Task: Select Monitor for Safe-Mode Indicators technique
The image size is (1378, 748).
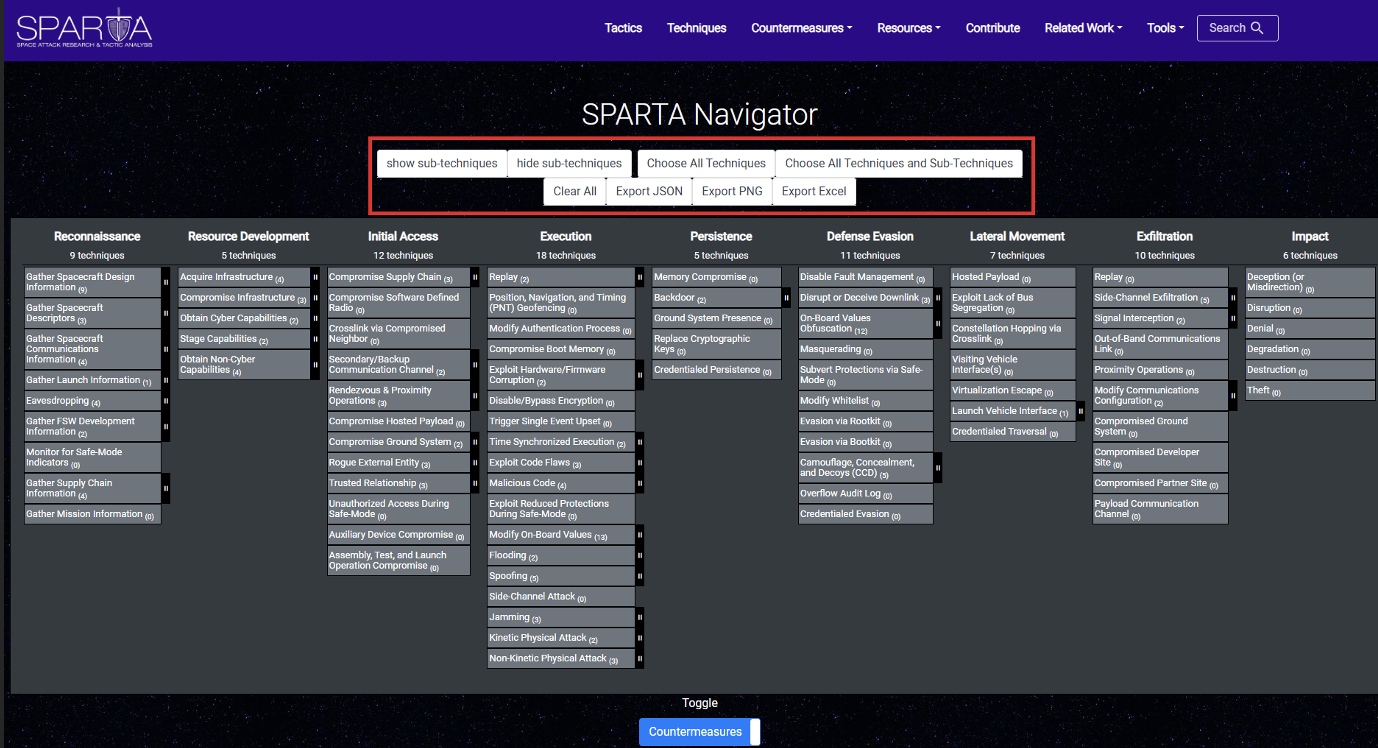Action: tap(93, 457)
